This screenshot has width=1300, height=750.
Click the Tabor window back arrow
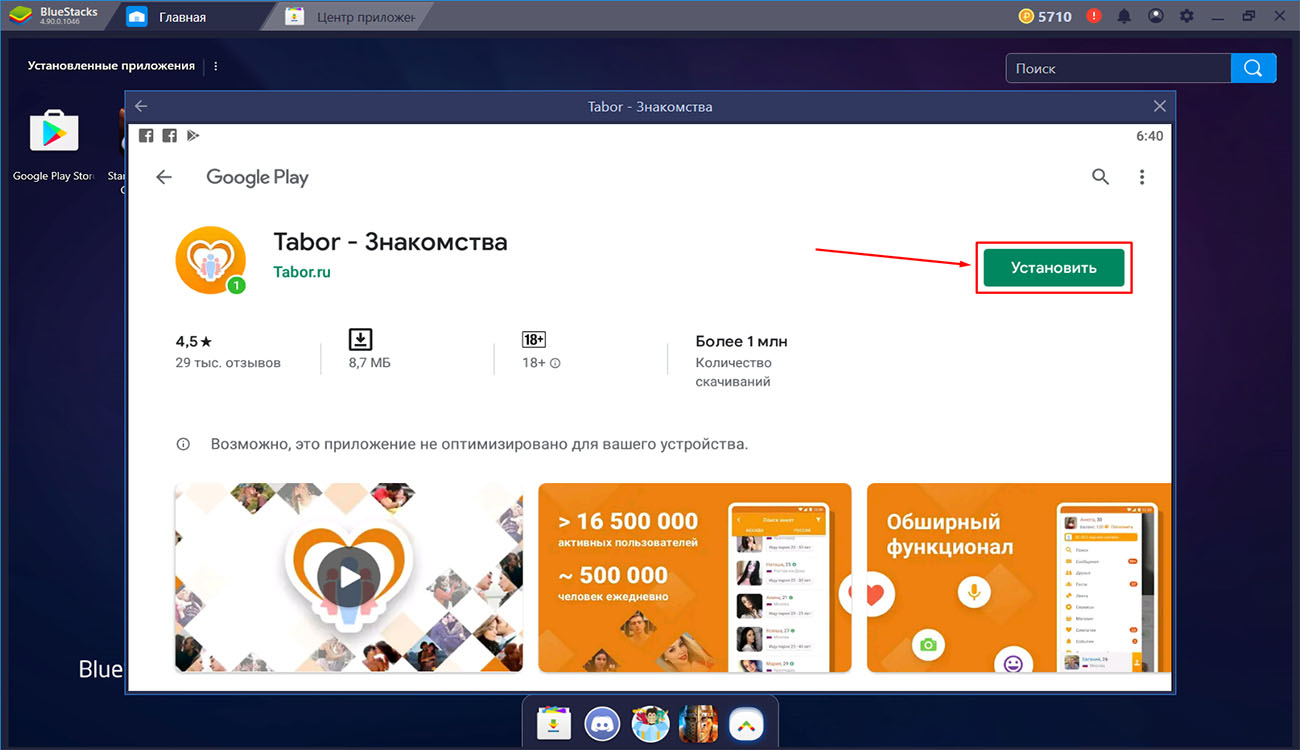[x=141, y=106]
